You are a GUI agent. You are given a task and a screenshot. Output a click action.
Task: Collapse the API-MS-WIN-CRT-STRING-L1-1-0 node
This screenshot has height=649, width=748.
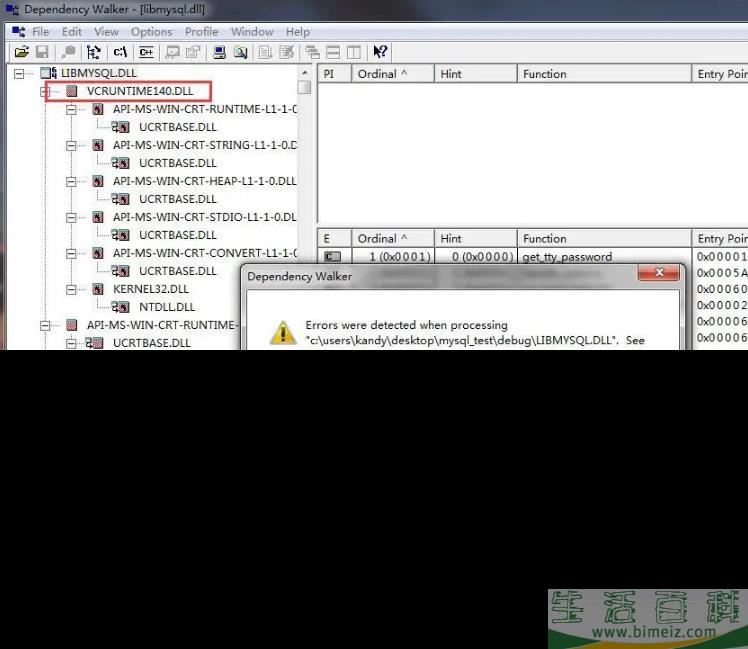click(x=71, y=146)
